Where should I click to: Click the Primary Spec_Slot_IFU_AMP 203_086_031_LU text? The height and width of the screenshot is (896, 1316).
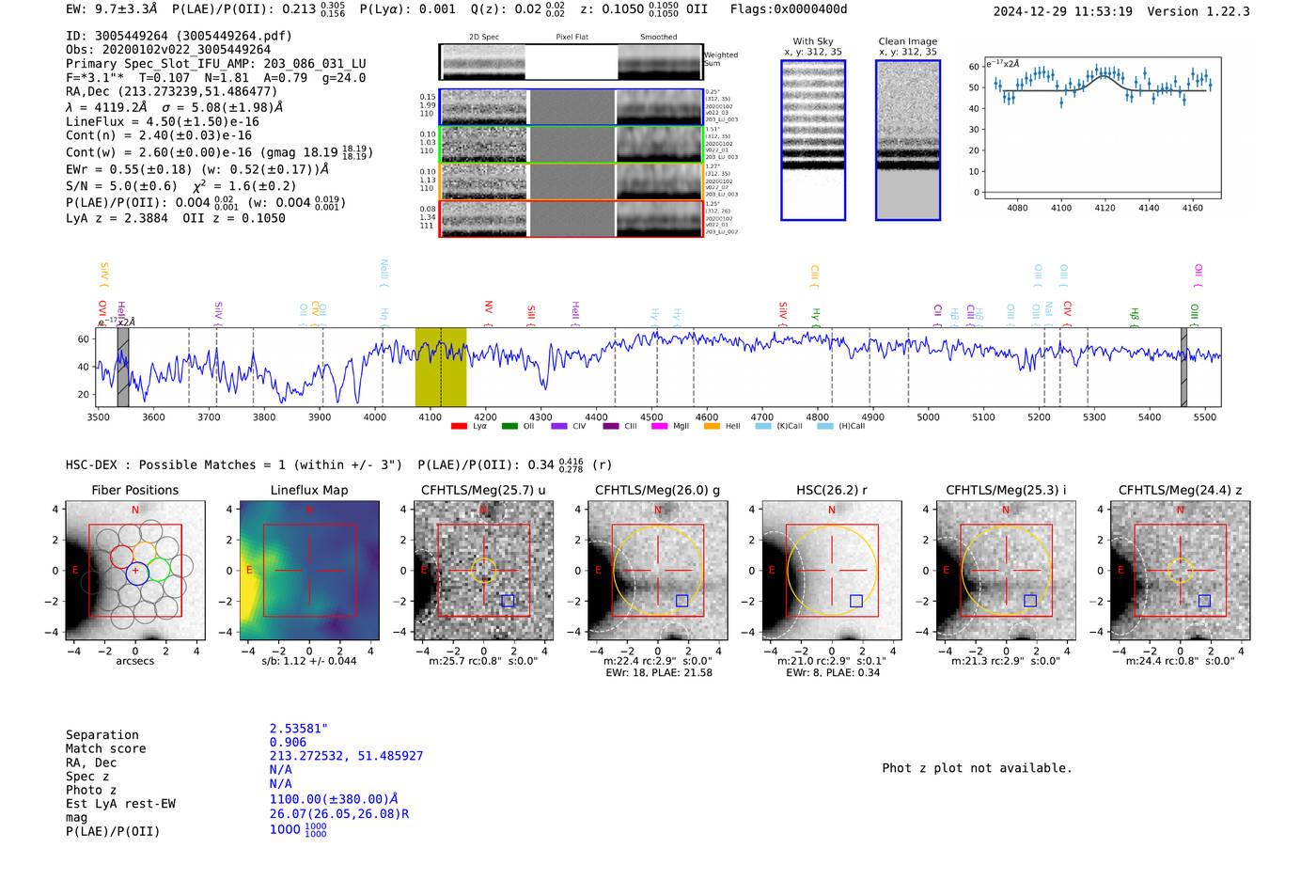pyautogui.click(x=216, y=64)
